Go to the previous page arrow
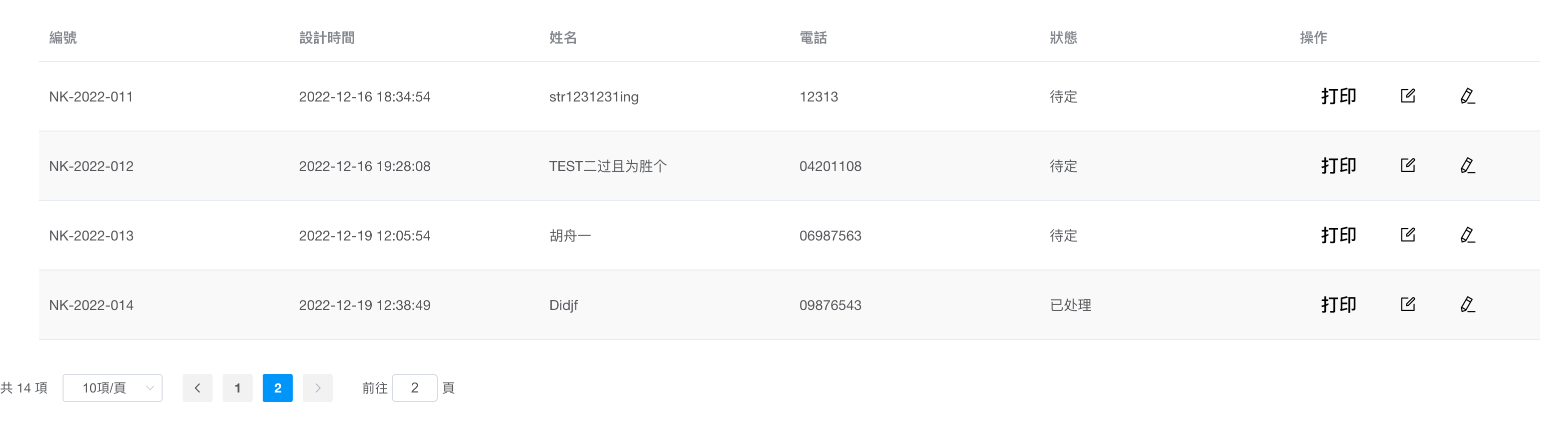Screen dimensions: 1568x445 [197, 388]
